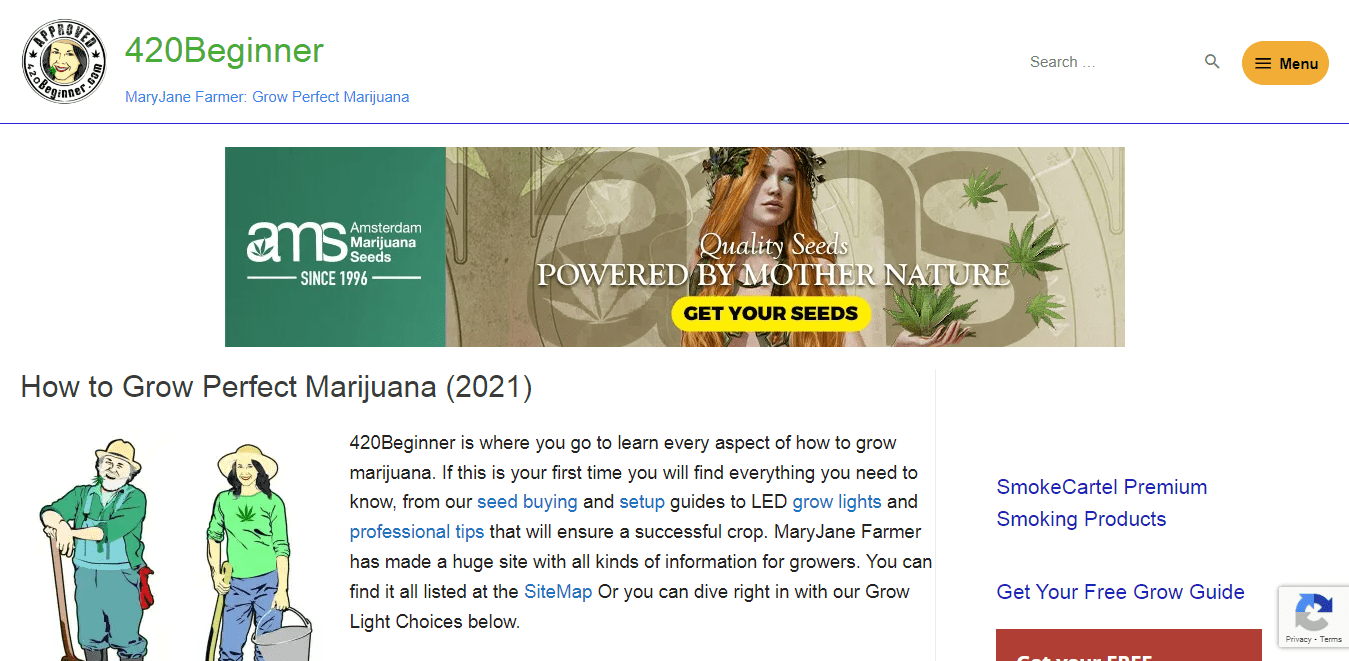This screenshot has height=661, width=1349.
Task: Open SmokeCartel Premium Smoking Products link
Action: pyautogui.click(x=1102, y=503)
